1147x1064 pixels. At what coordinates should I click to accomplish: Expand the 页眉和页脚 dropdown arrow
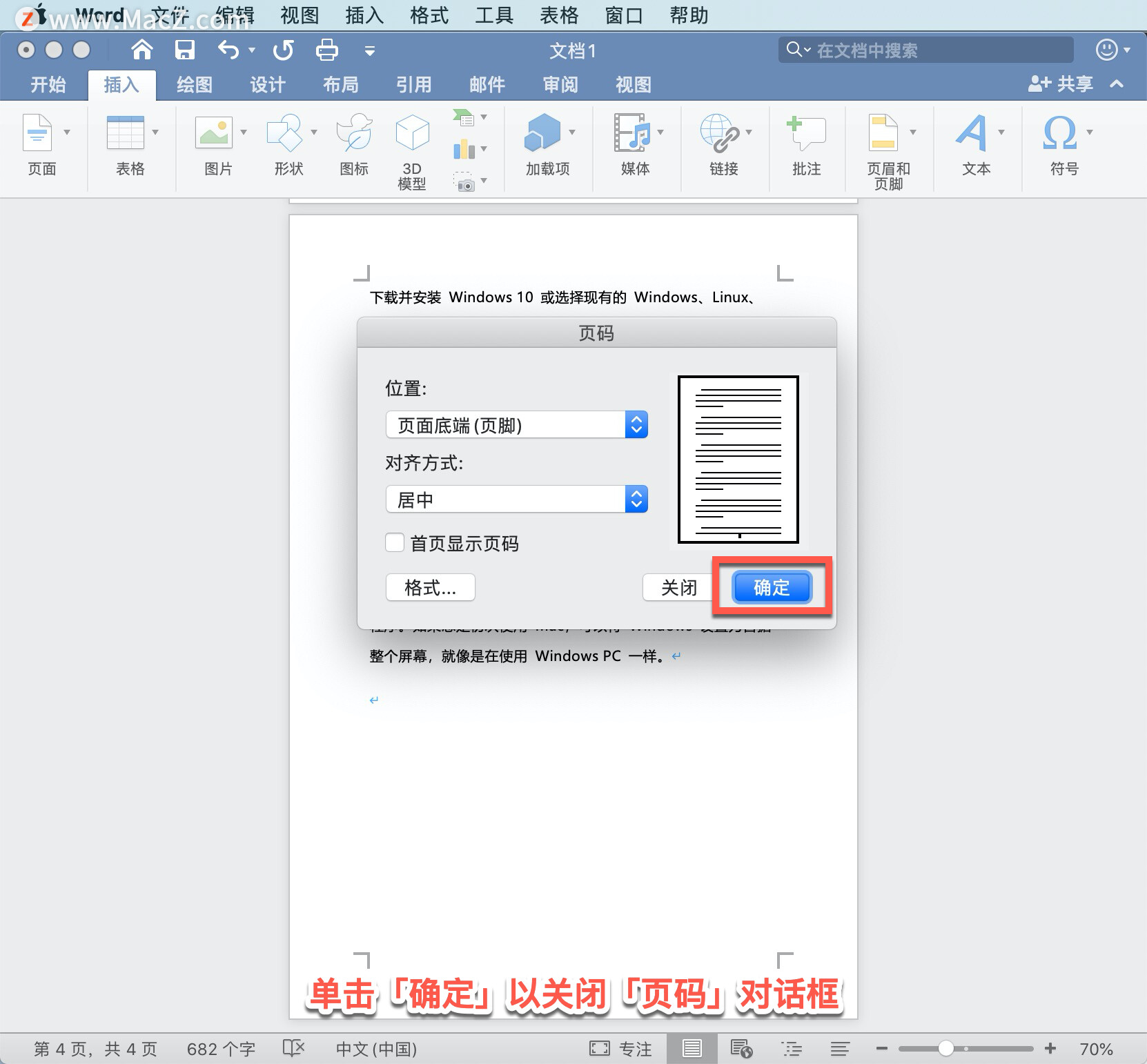point(913,132)
